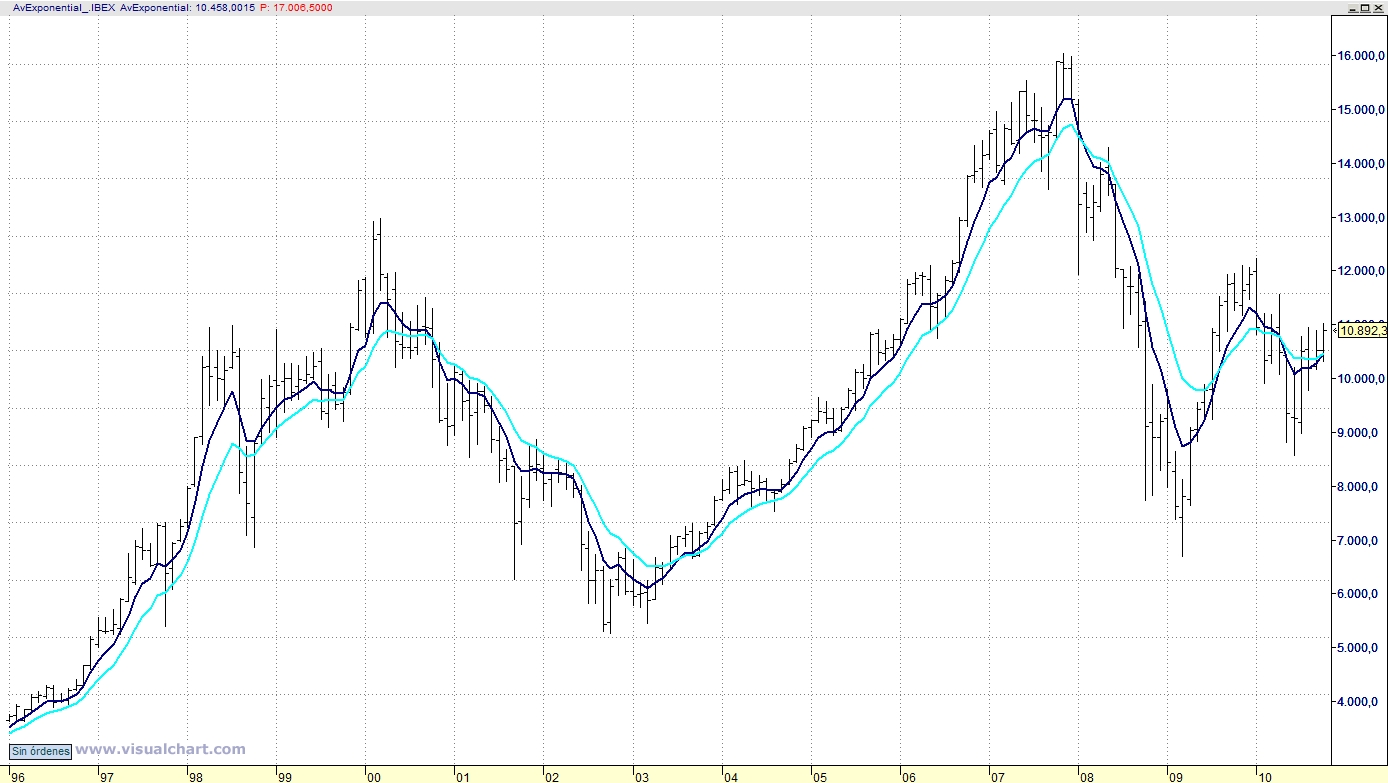Viewport: 1388px width, 783px height.
Task: Click the '09' year label on time axis
Action: pyautogui.click(x=1175, y=776)
